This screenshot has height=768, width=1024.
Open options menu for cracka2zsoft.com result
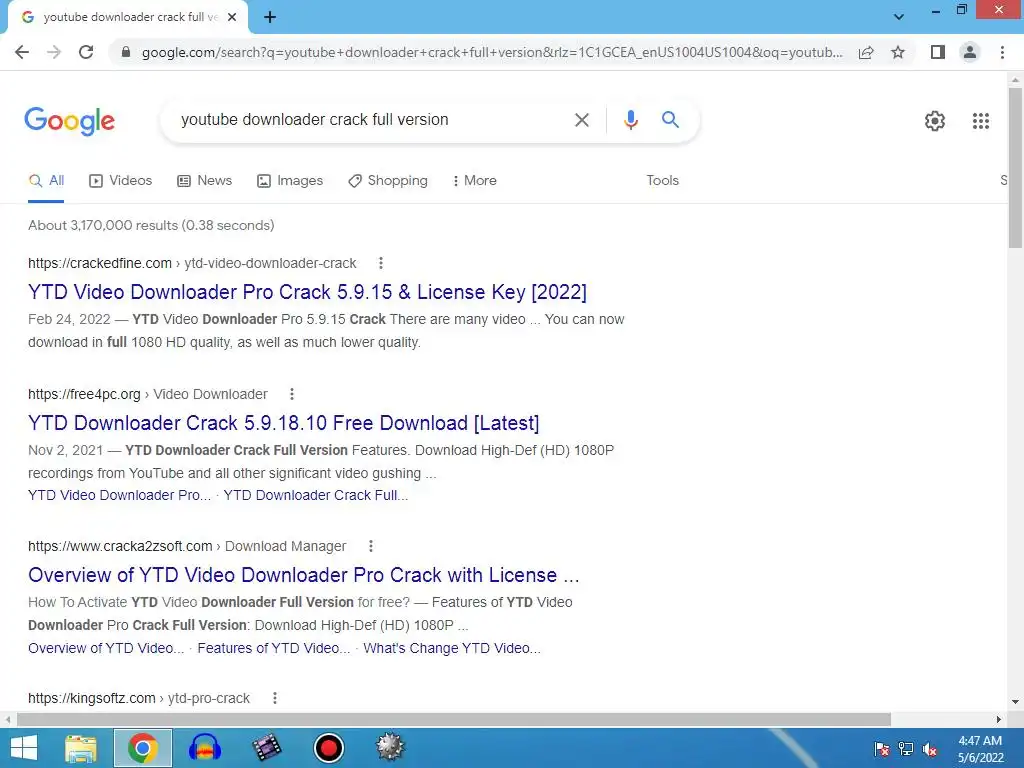tap(370, 546)
